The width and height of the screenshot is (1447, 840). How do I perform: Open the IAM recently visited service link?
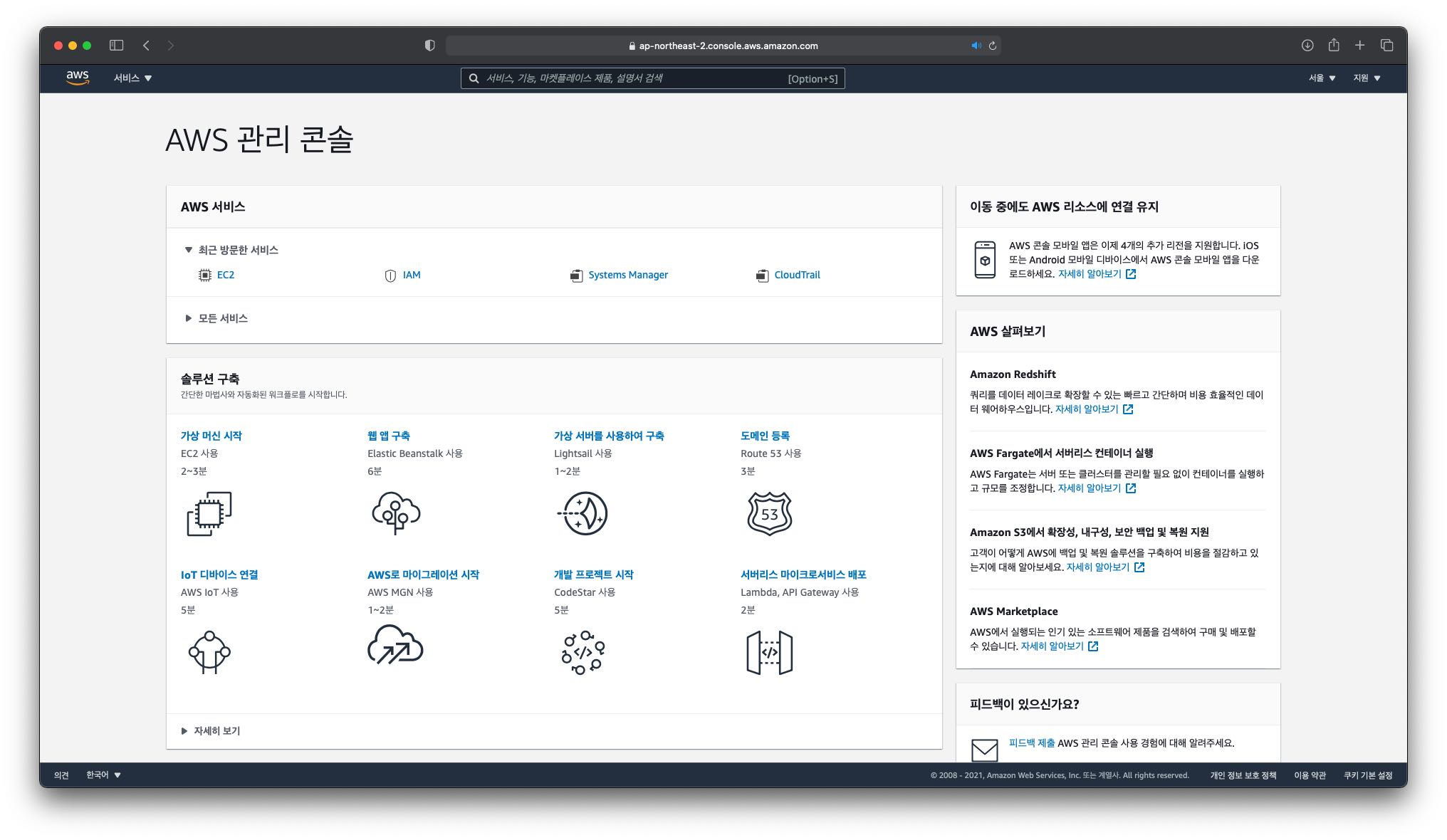click(412, 275)
